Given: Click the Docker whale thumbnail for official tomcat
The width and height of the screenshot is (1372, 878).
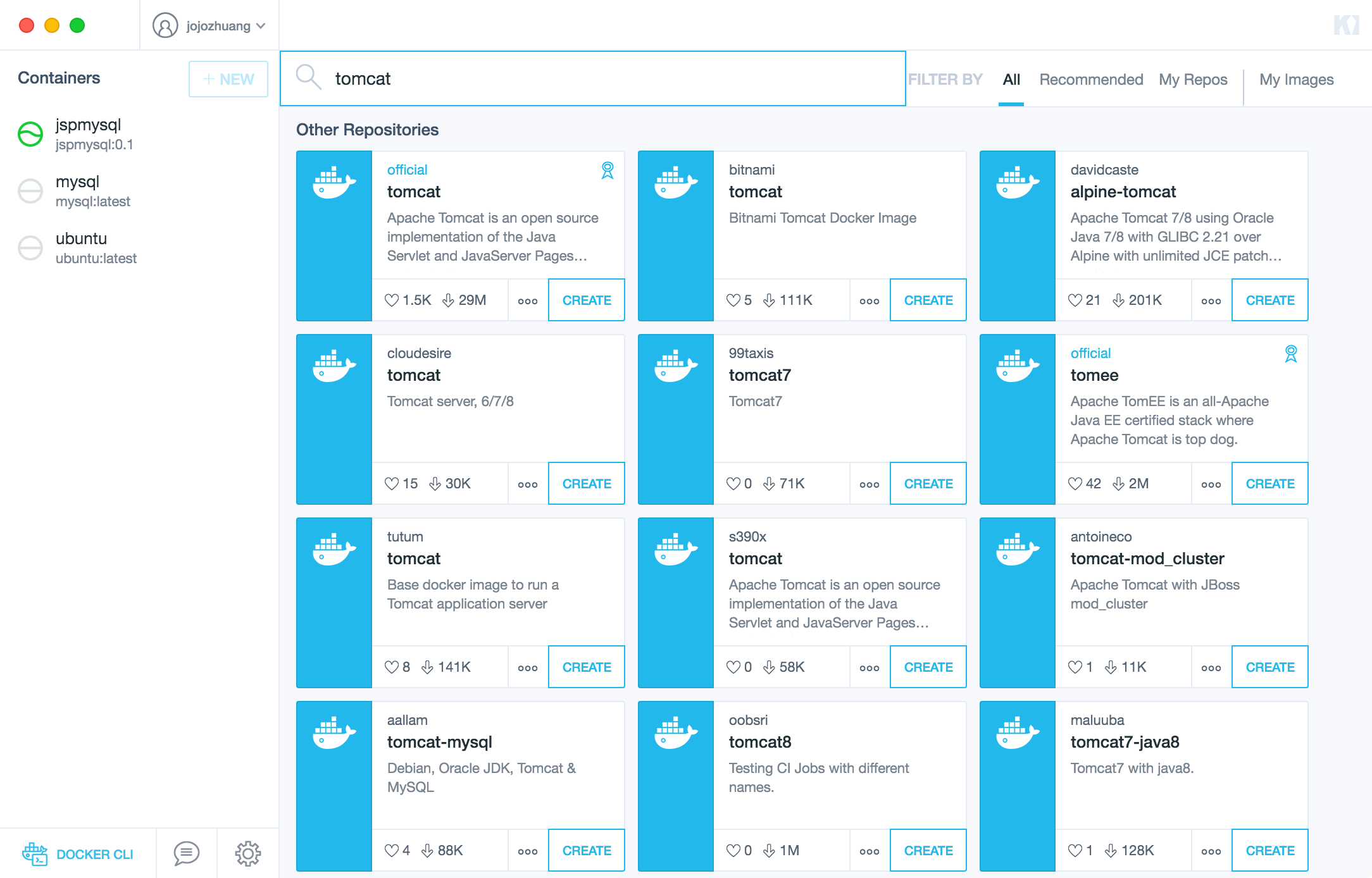Looking at the screenshot, I should coord(334,235).
